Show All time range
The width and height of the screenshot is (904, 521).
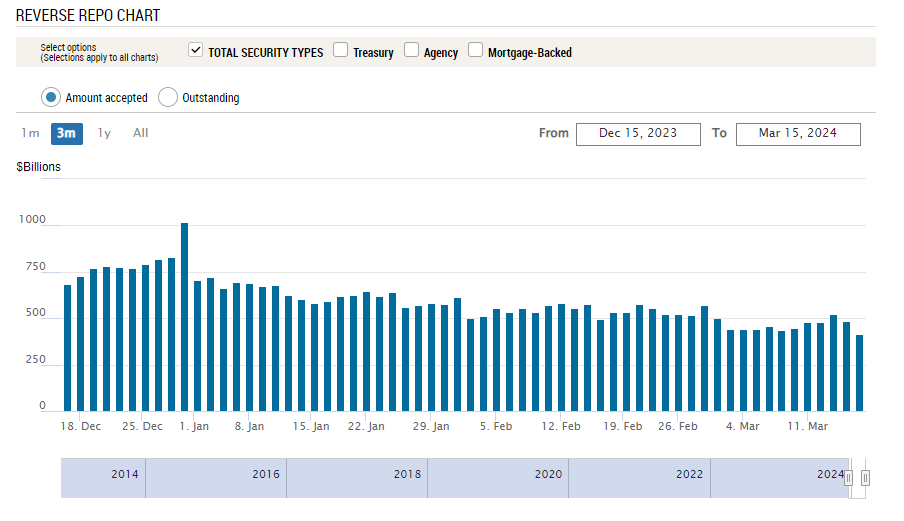[141, 133]
